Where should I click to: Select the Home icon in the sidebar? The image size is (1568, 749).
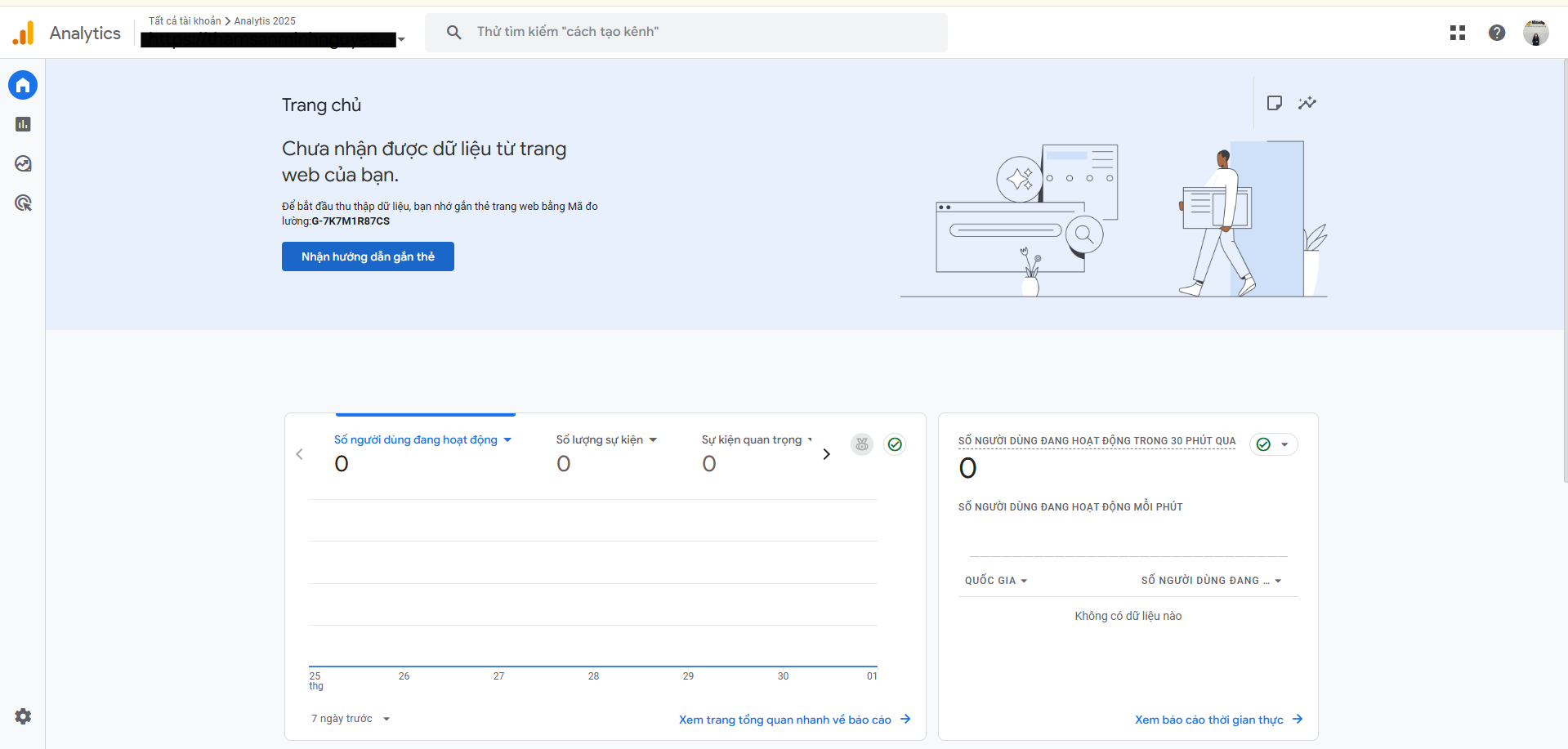click(22, 85)
